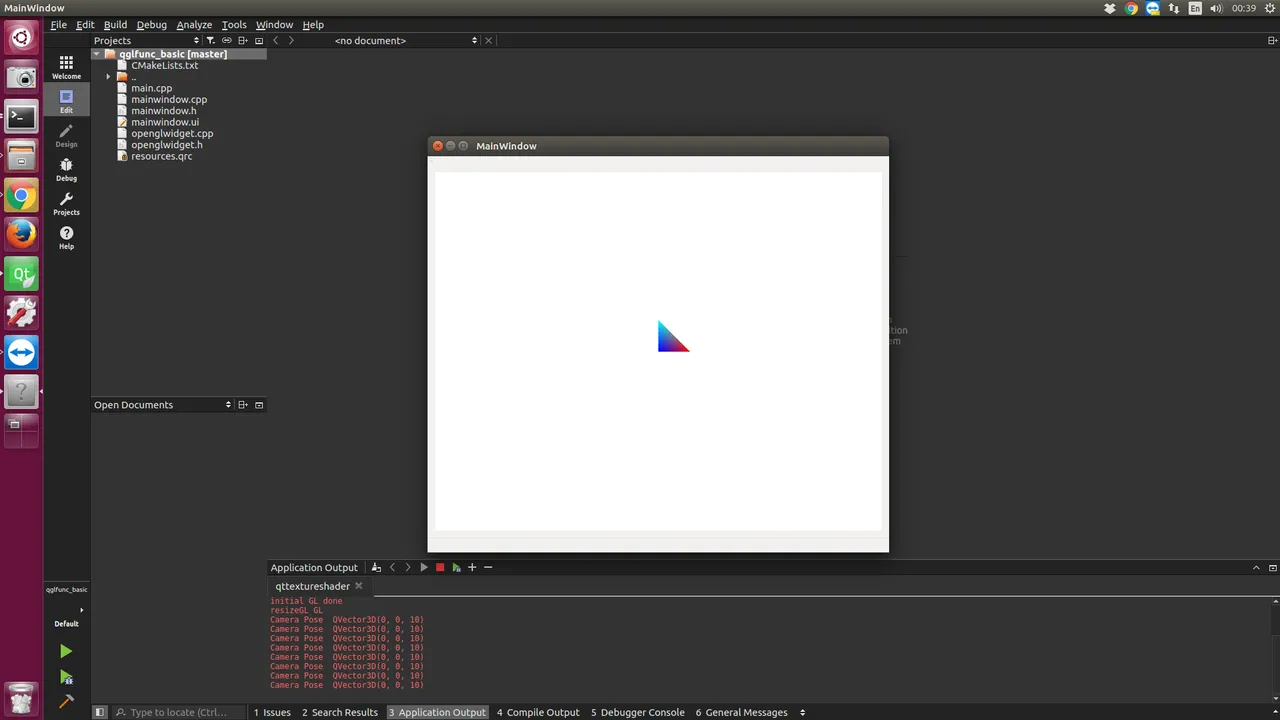1280x720 pixels.
Task: Close the current document with X button
Action: (488, 41)
